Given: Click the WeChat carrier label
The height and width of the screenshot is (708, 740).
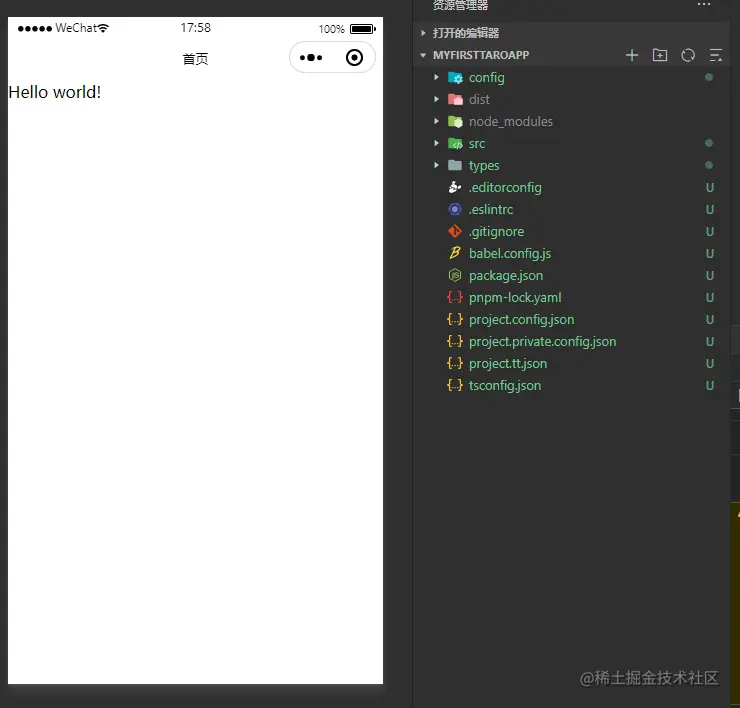Looking at the screenshot, I should pyautogui.click(x=76, y=28).
